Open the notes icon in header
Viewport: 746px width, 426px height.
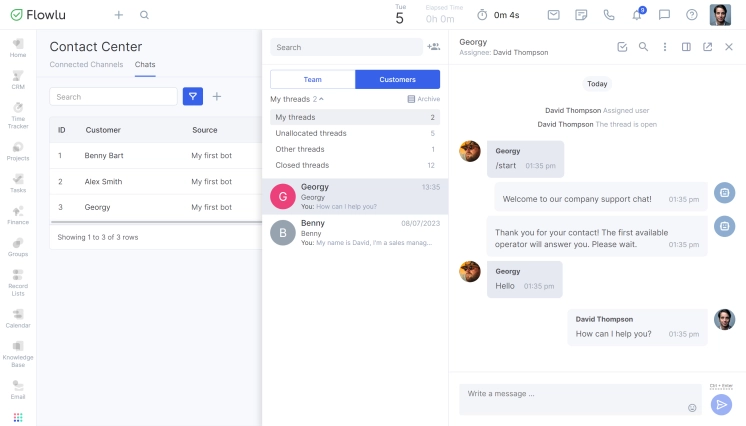click(581, 15)
